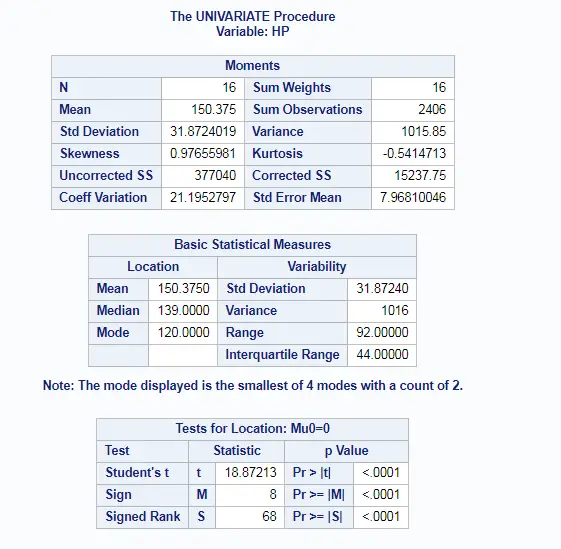
Task: Click the Uncorrected SS value 377040
Action: [x=215, y=175]
